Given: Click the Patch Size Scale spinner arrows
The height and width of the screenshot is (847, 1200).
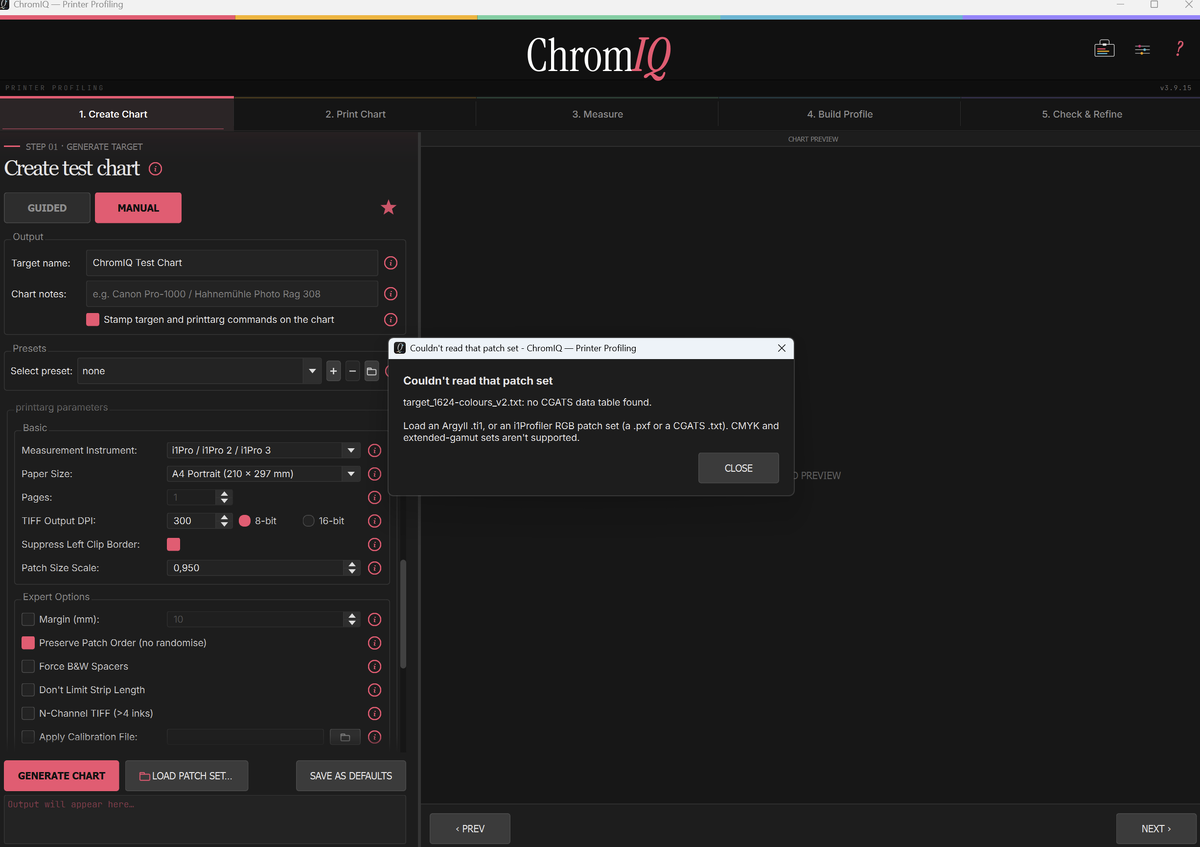Looking at the screenshot, I should point(352,568).
